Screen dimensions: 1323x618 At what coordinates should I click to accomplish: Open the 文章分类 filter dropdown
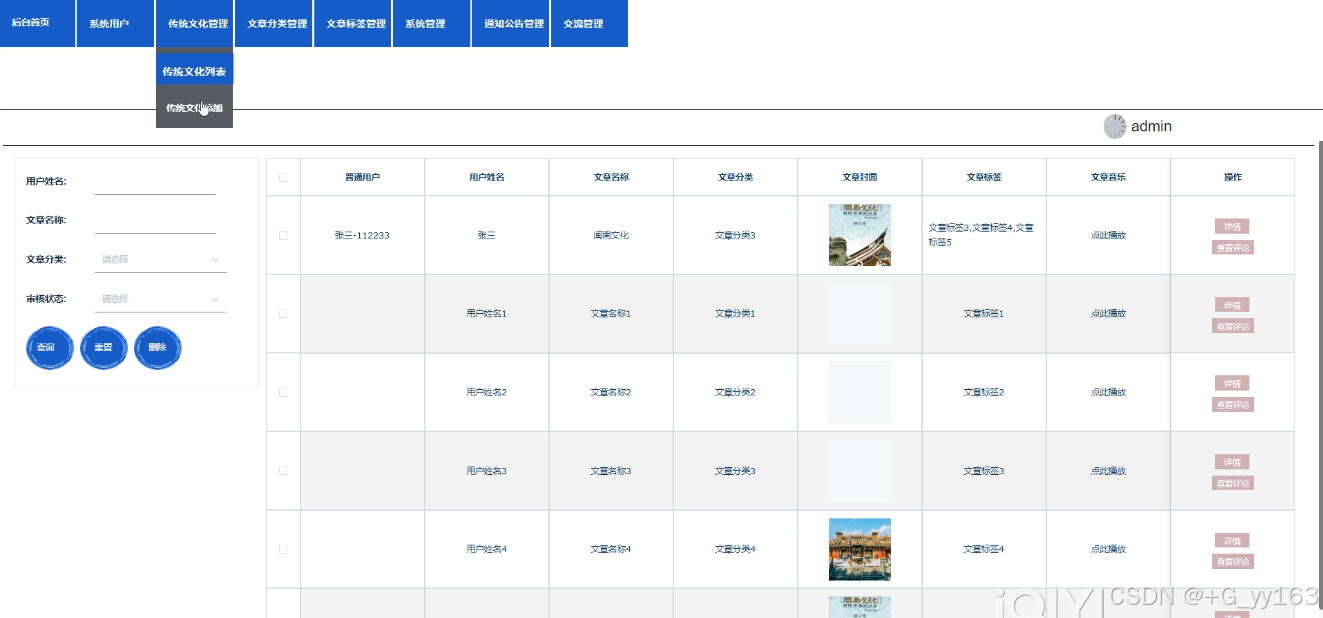[160, 259]
